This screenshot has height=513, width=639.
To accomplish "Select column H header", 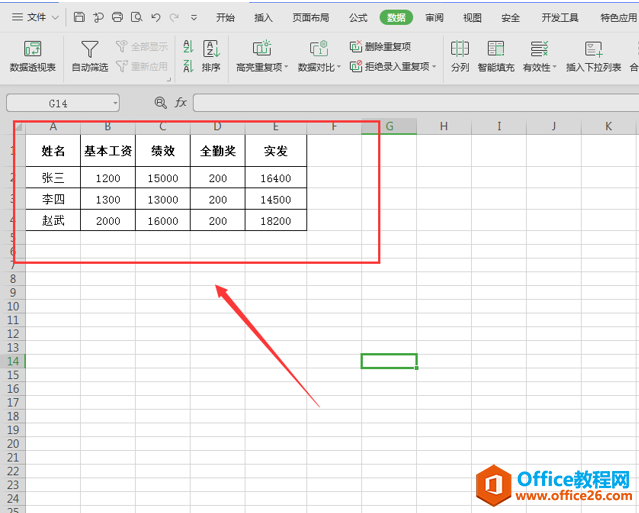I will (444, 127).
